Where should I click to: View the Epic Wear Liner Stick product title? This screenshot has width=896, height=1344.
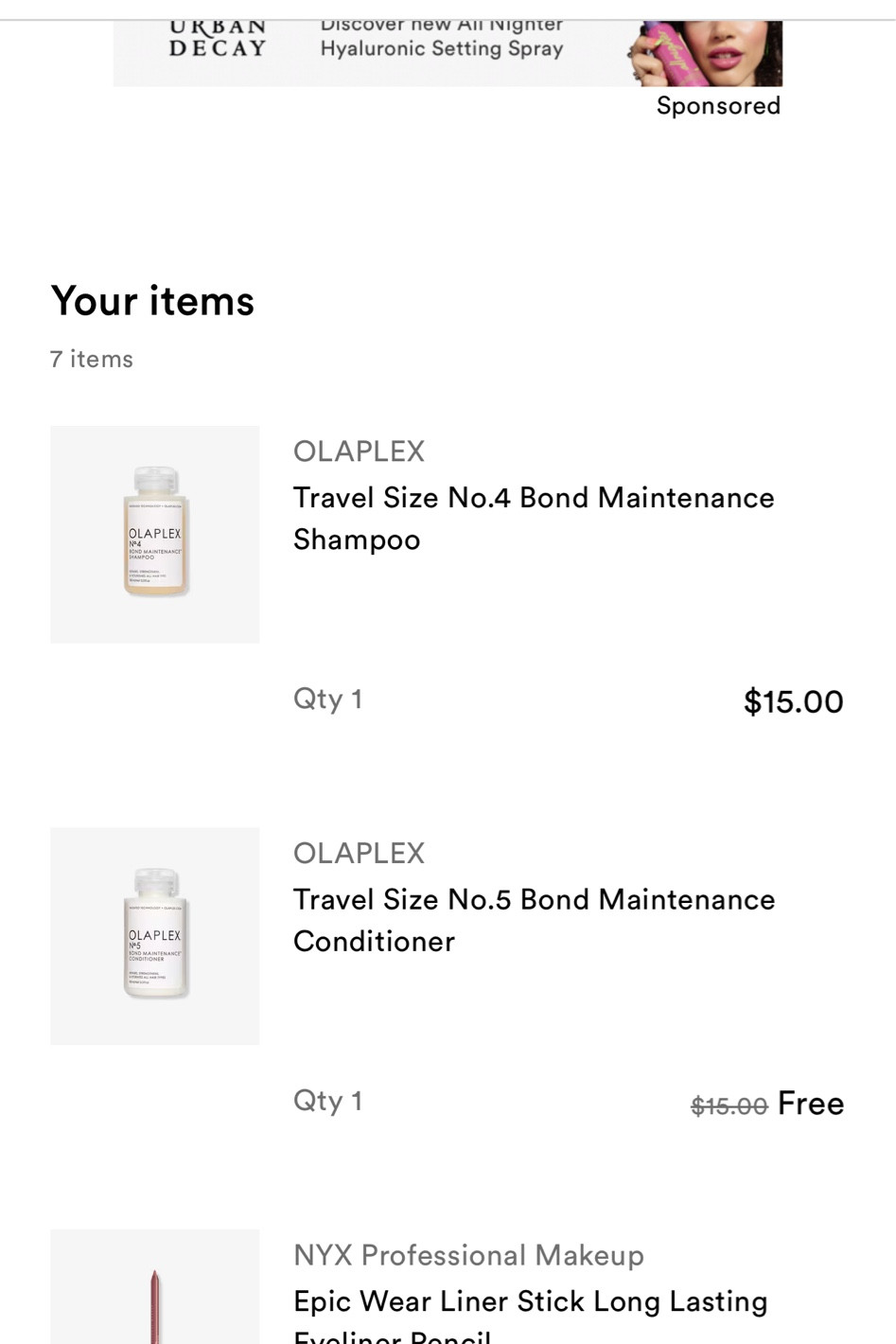click(x=530, y=1302)
